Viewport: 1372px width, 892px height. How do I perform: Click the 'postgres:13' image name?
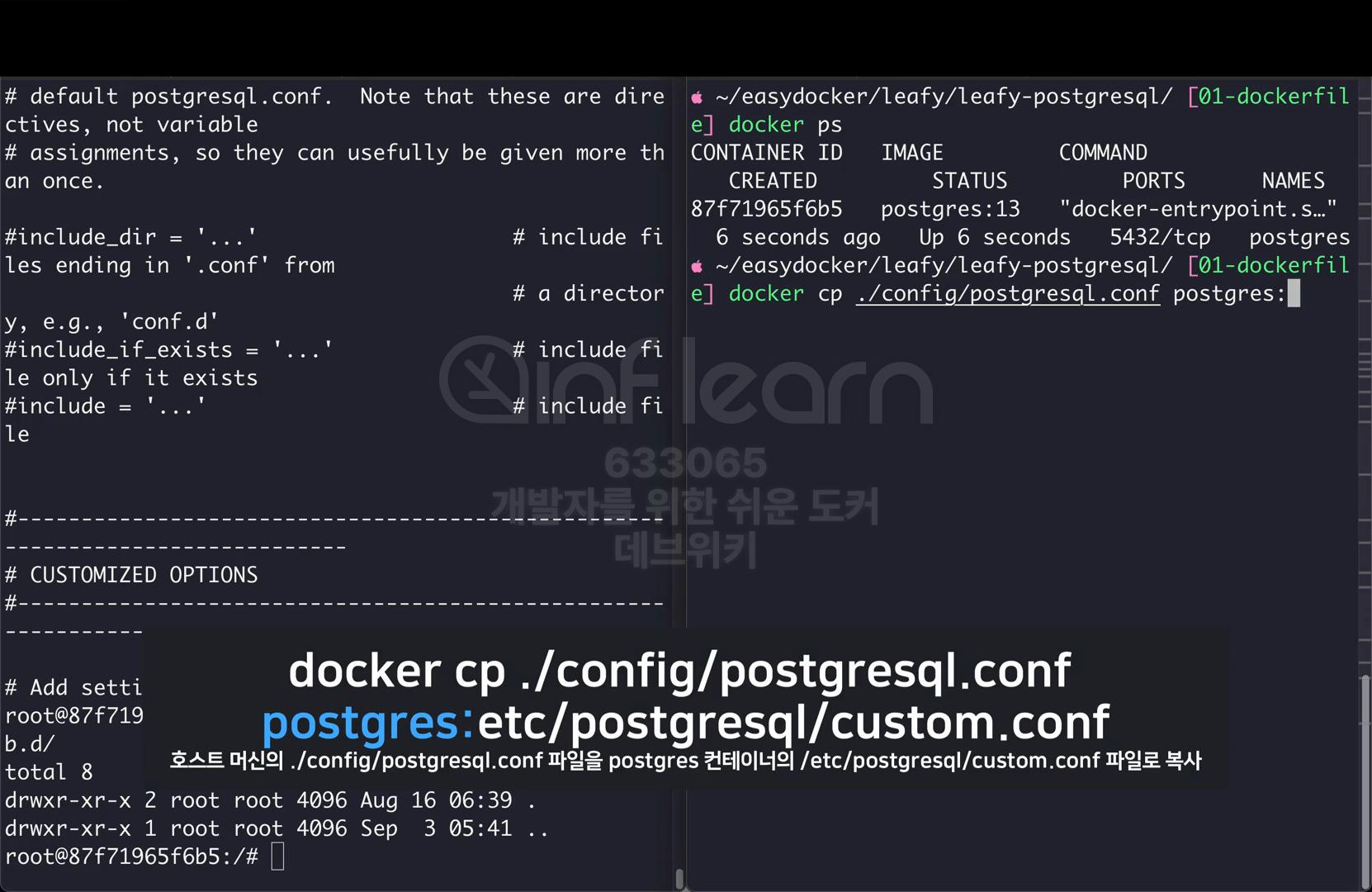click(x=950, y=209)
